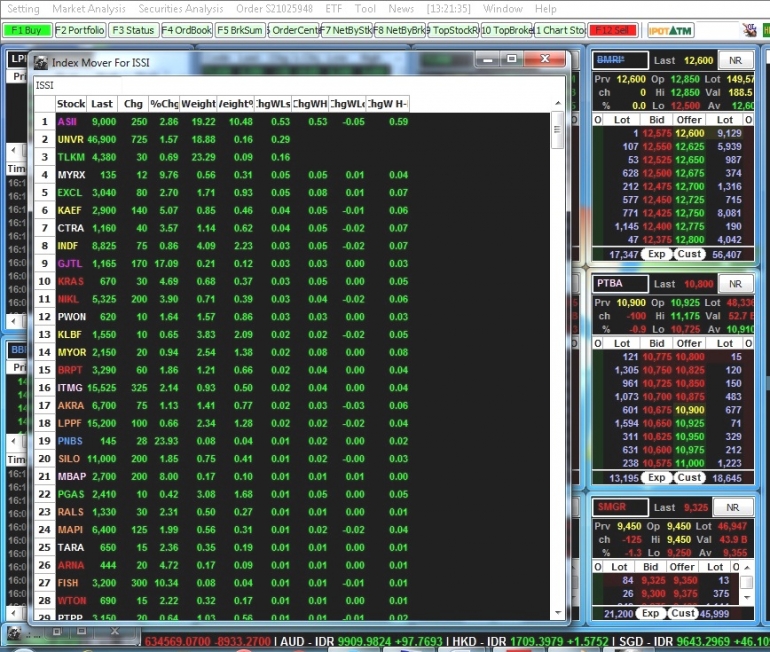Viewport: 770px width, 652px height.
Task: Sort by %Chg column header
Action: [x=164, y=104]
